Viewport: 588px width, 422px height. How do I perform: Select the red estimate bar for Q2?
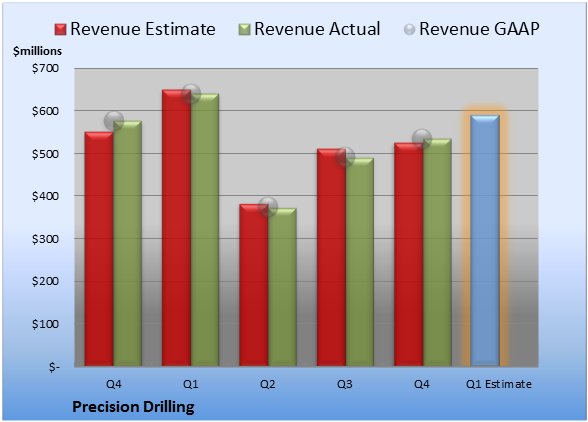(x=254, y=285)
